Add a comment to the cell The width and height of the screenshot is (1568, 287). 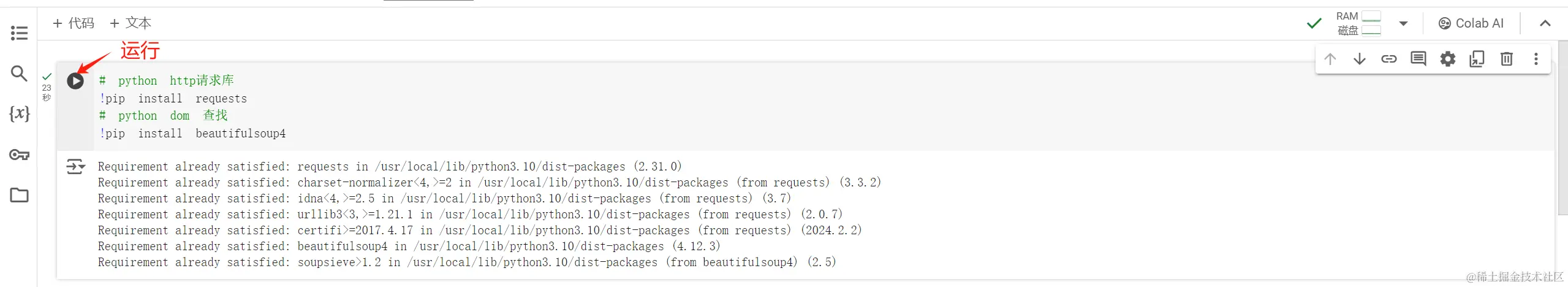[1418, 59]
